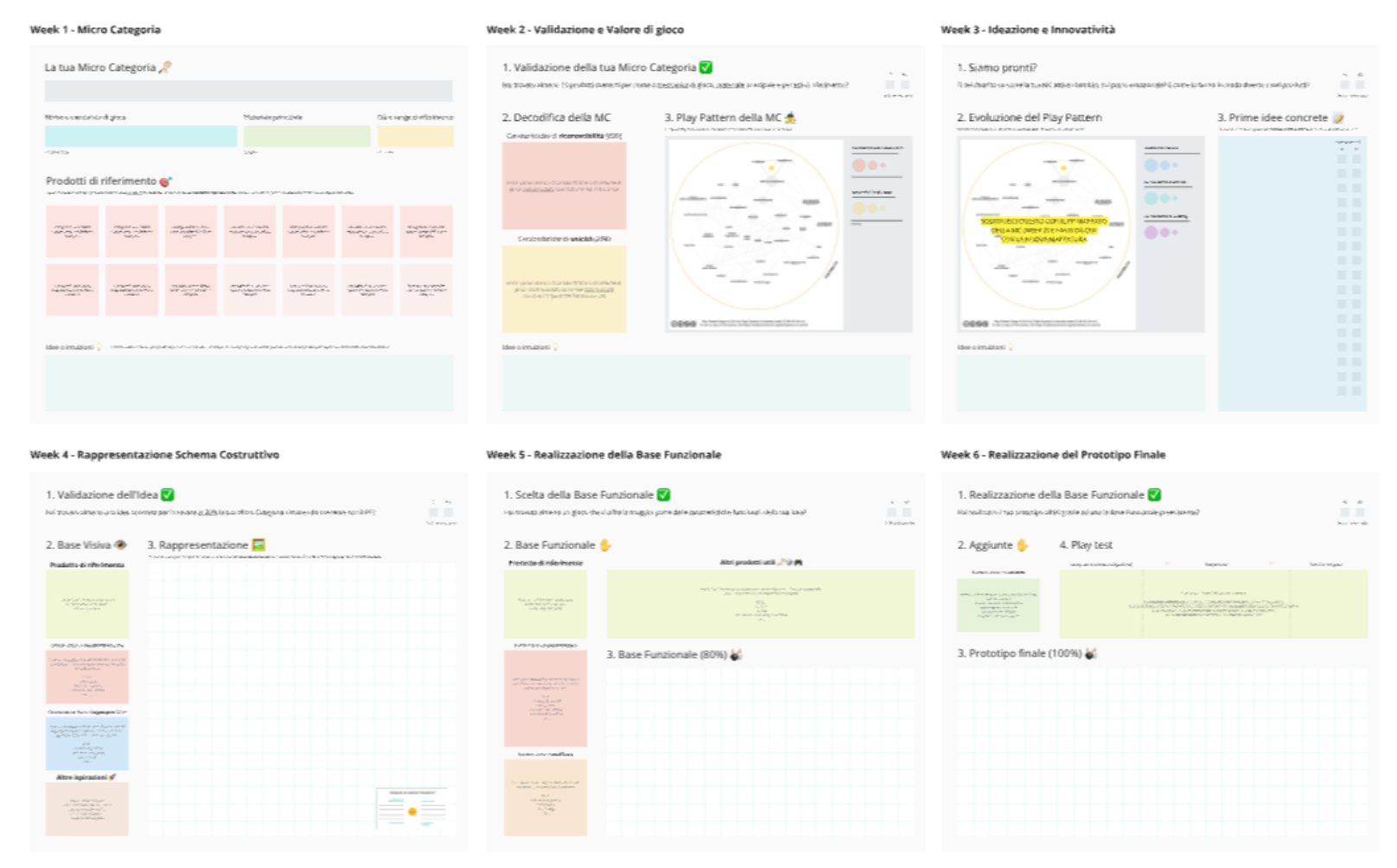
Task: Click the hand icon next to 2. Base Funzionale
Action: coord(606,545)
